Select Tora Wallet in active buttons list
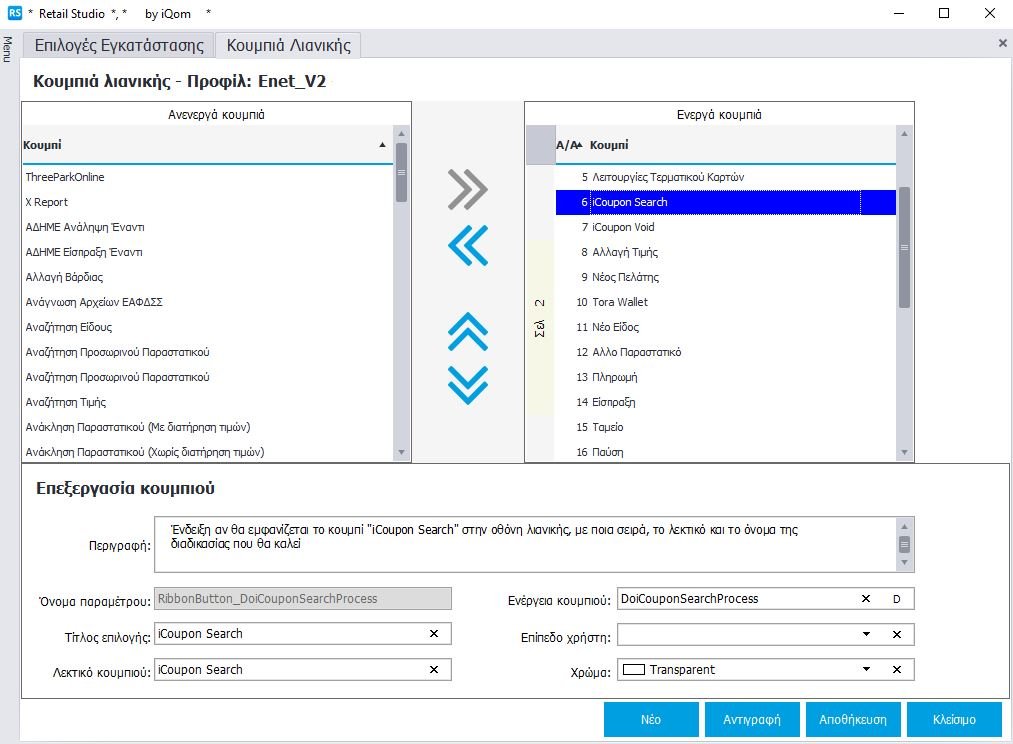The width and height of the screenshot is (1013, 744). (x=620, y=302)
